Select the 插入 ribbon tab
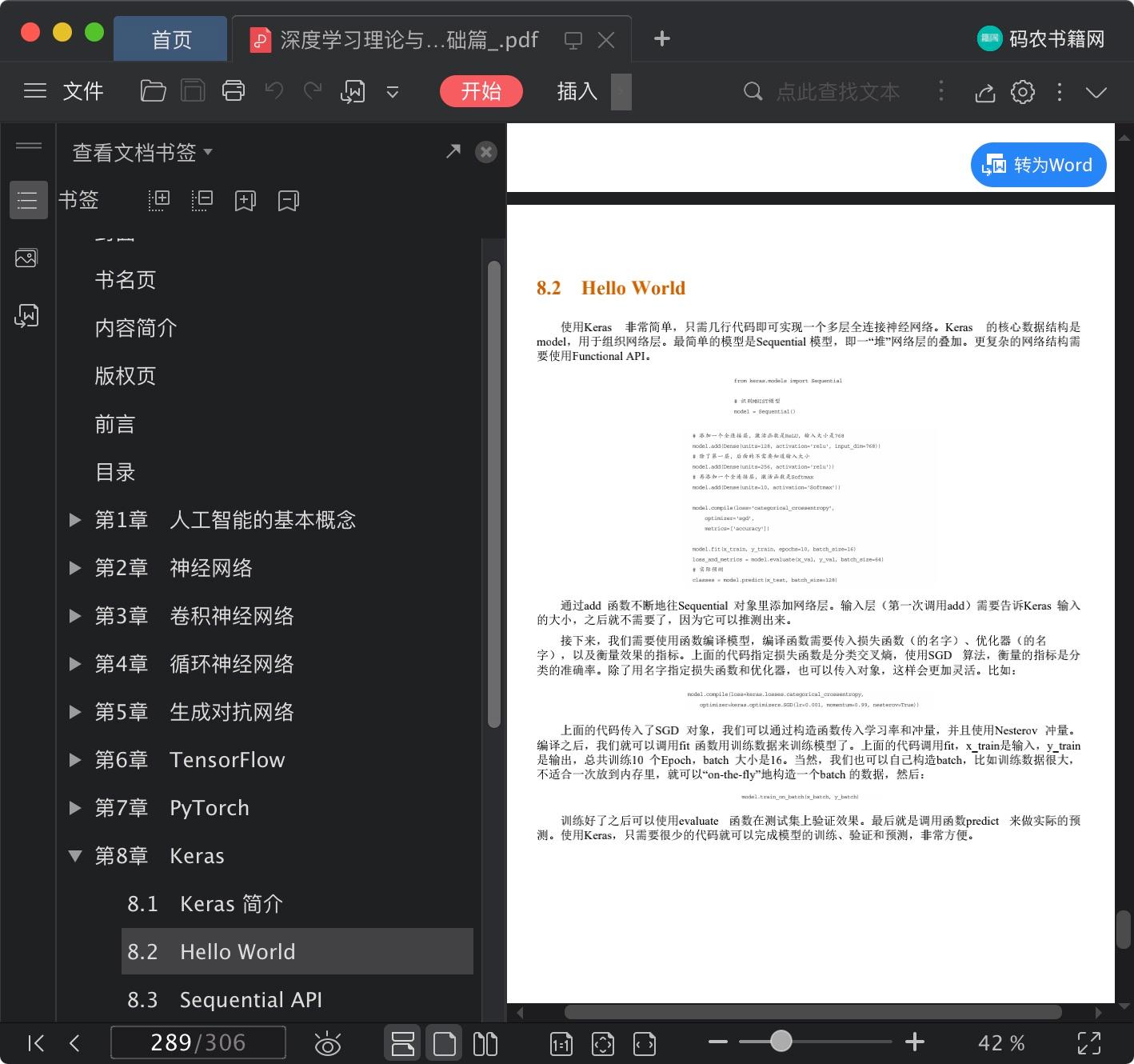The height and width of the screenshot is (1064, 1134). [577, 91]
